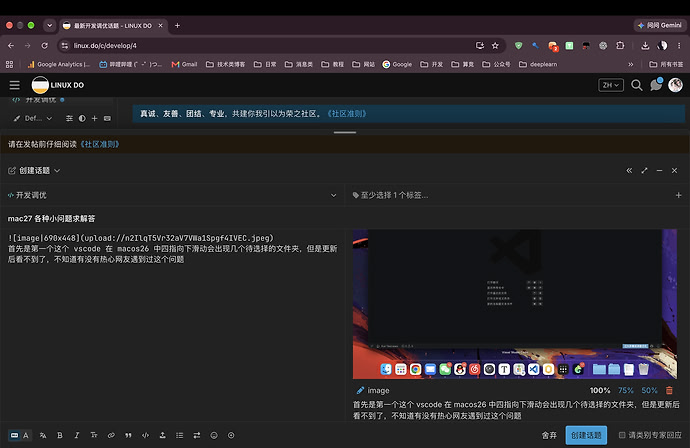The height and width of the screenshot is (448, 690).
Task: Open Chrome downloads icon
Action: (x=645, y=46)
